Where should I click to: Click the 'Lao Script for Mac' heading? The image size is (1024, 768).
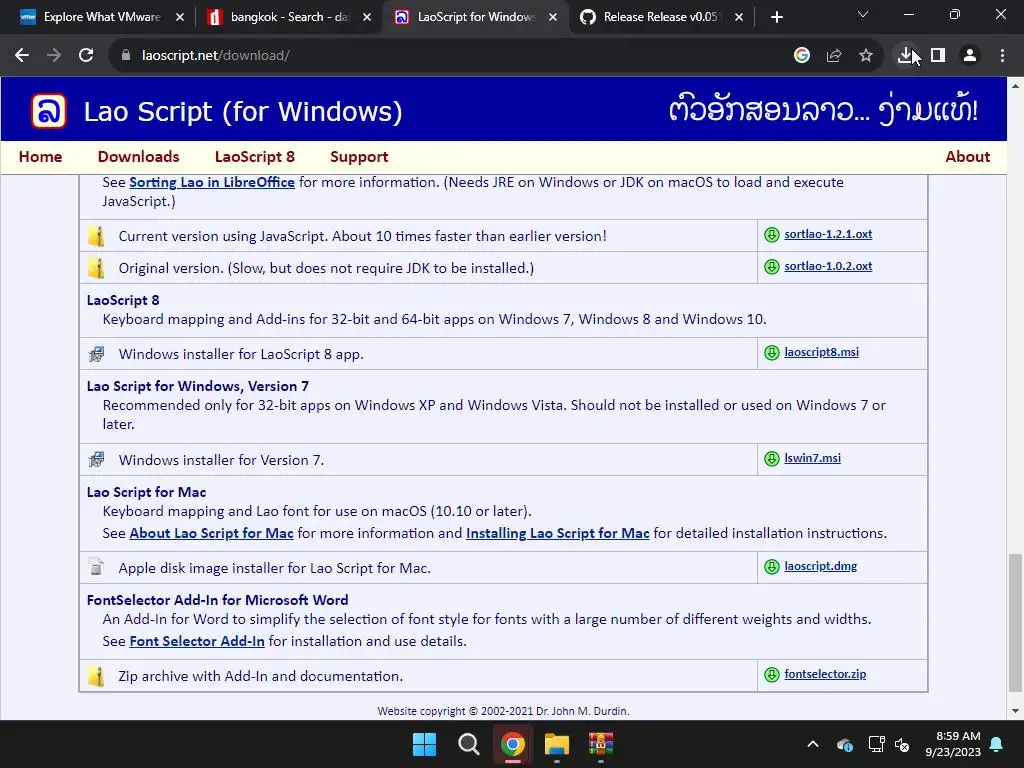pyautogui.click(x=146, y=492)
